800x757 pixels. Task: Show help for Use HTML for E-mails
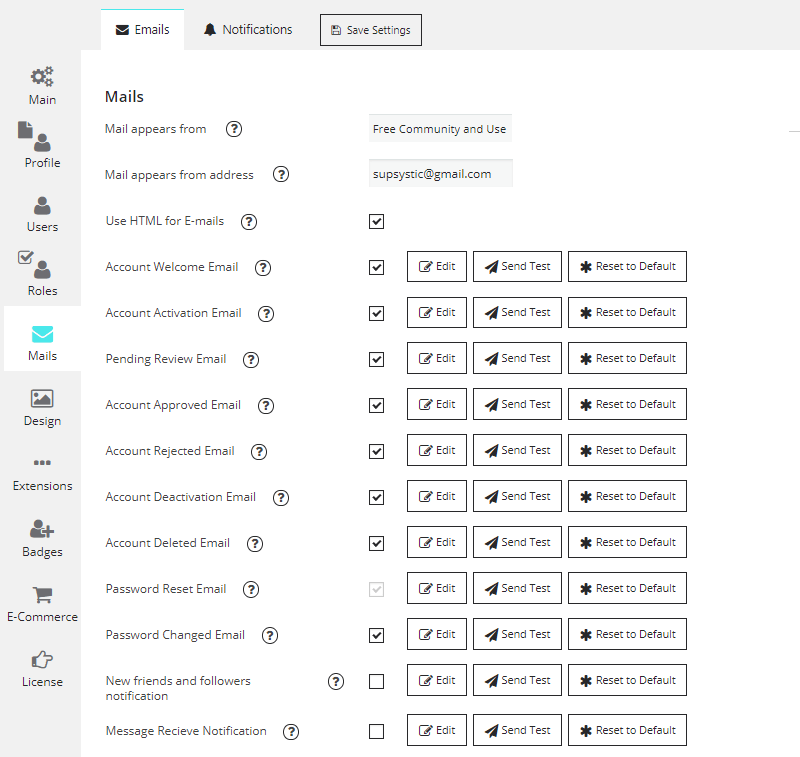tap(249, 221)
